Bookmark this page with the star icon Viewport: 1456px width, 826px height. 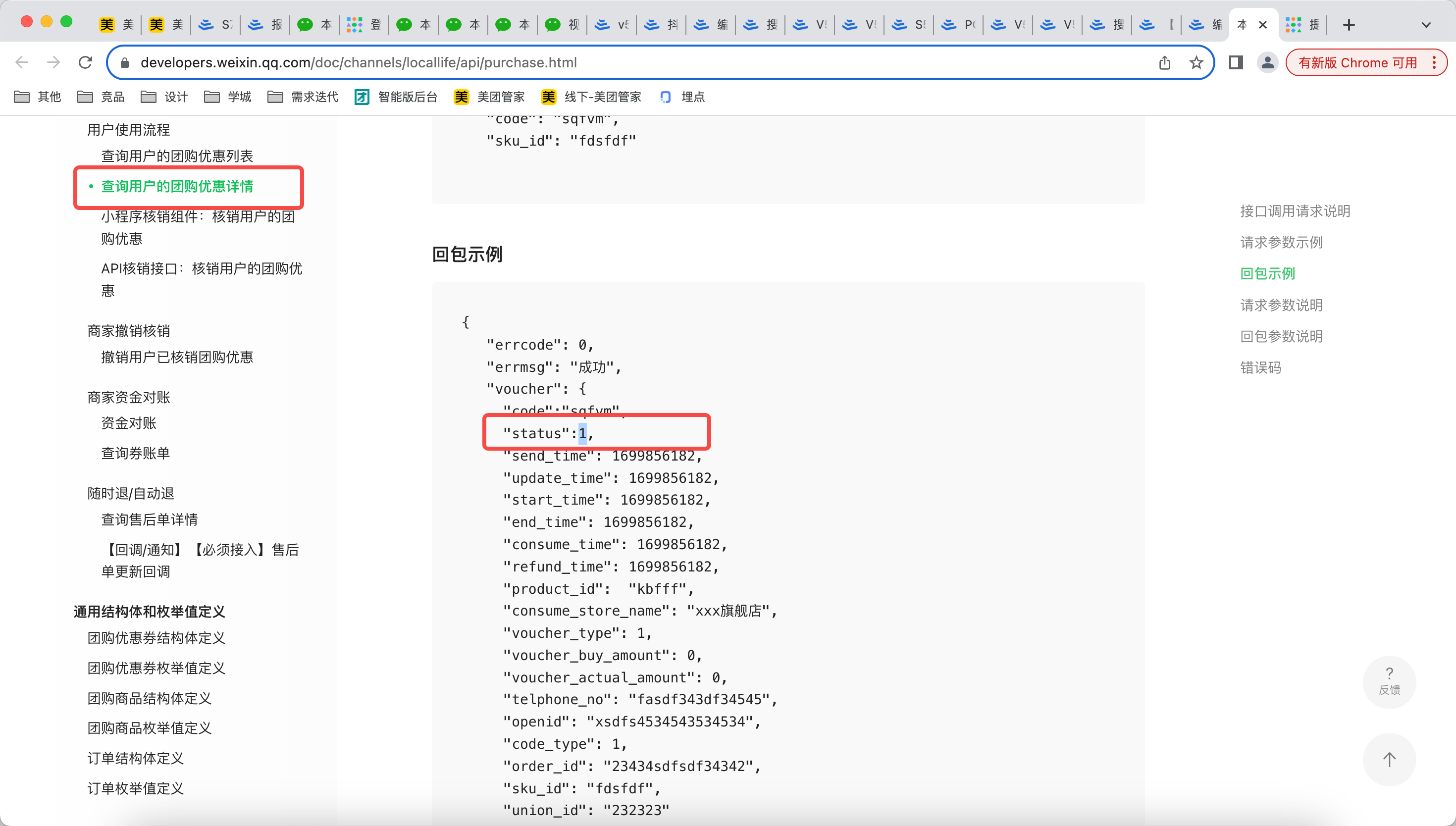[1196, 62]
